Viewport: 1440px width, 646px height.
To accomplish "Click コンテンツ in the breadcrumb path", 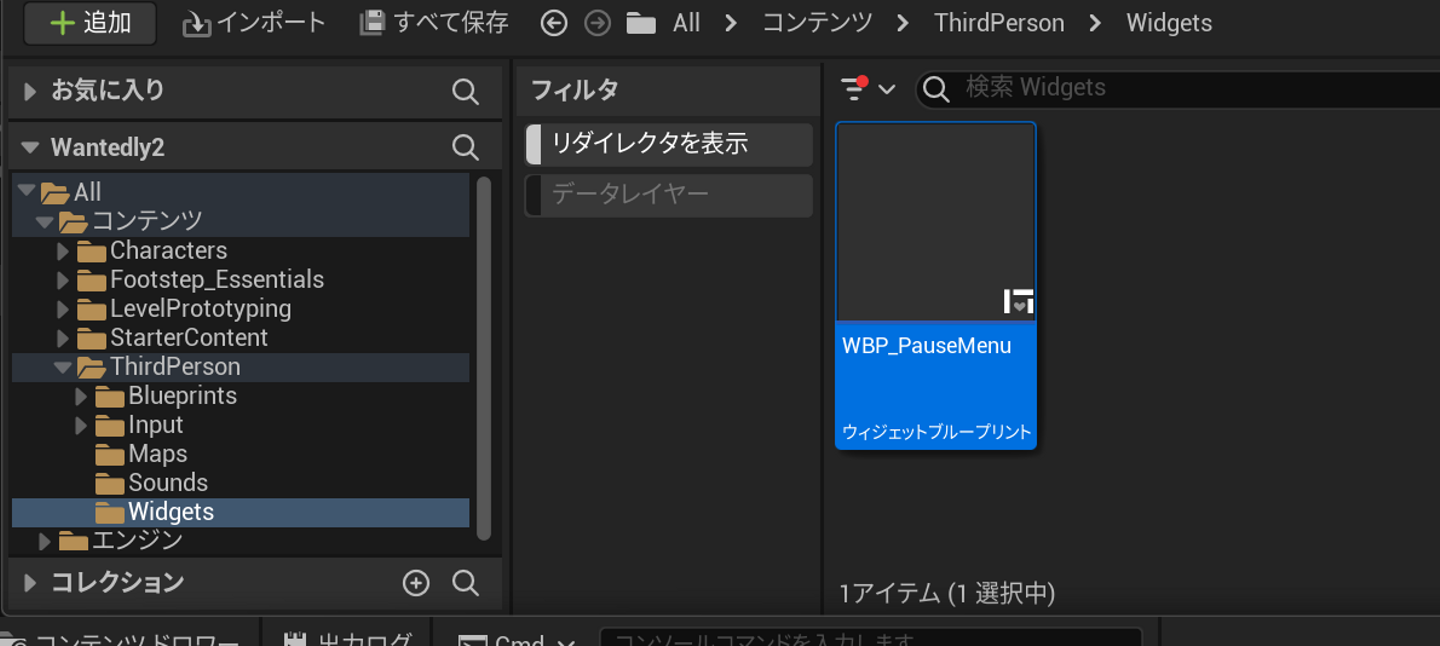I will (817, 23).
